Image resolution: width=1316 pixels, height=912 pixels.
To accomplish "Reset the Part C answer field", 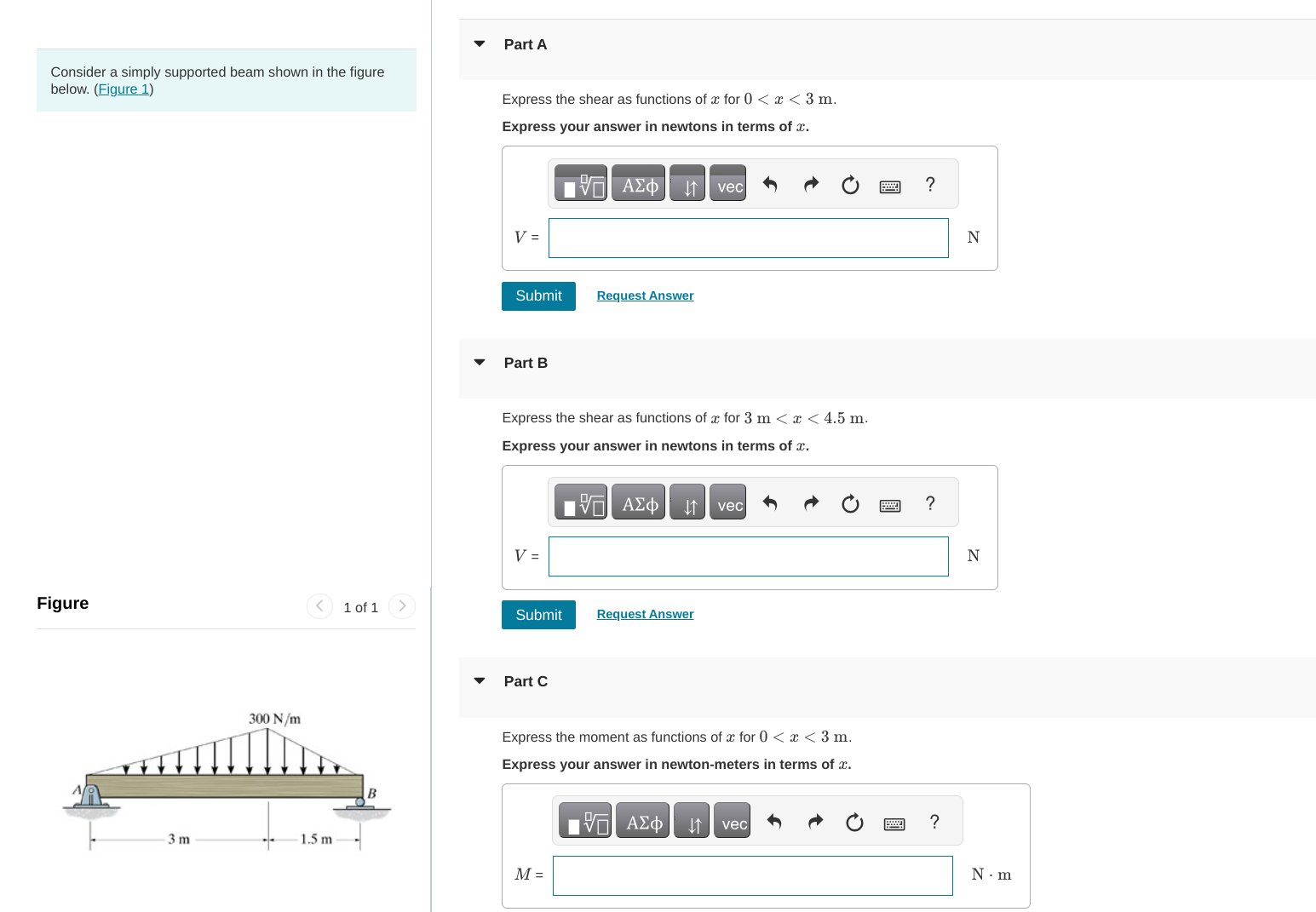I will pyautogui.click(x=854, y=822).
